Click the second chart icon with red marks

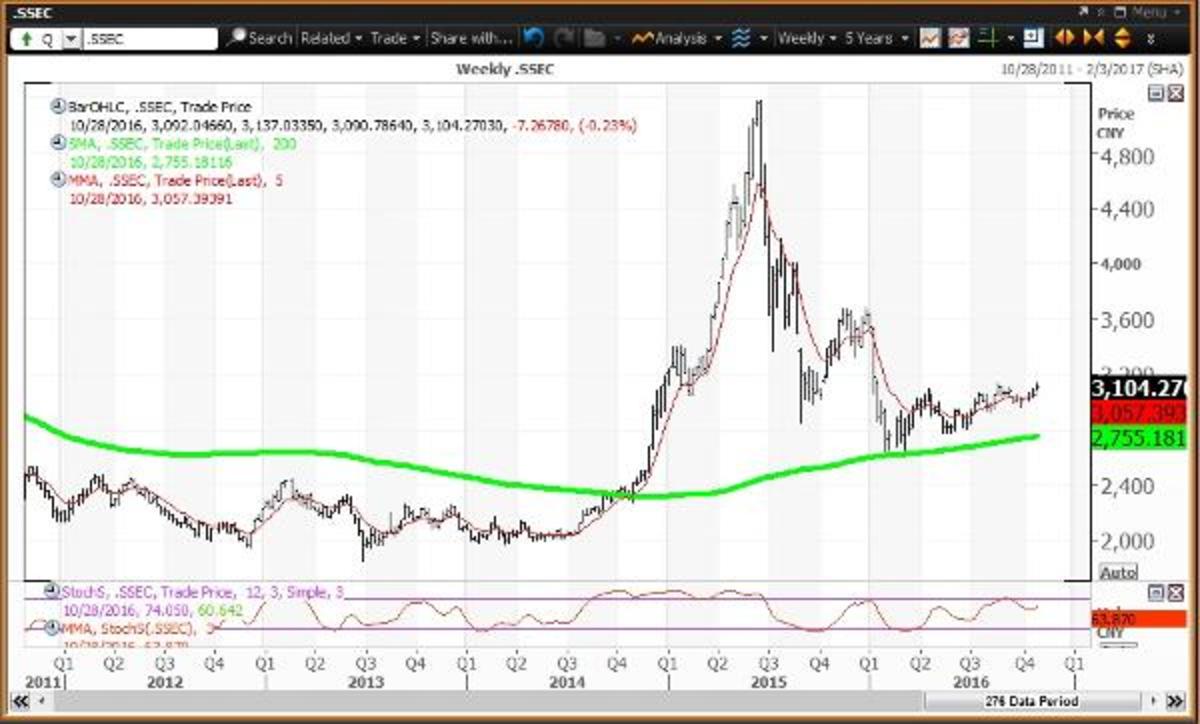click(x=958, y=38)
